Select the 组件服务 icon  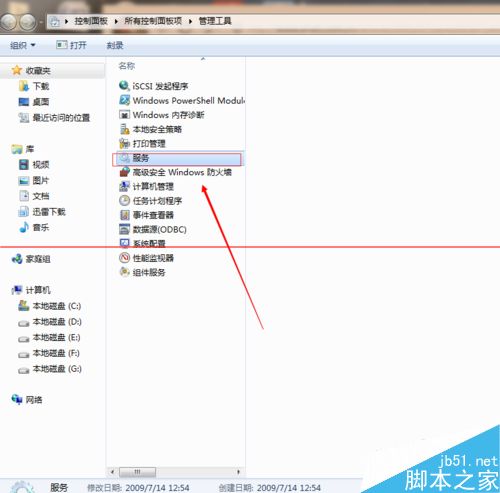tap(124, 272)
